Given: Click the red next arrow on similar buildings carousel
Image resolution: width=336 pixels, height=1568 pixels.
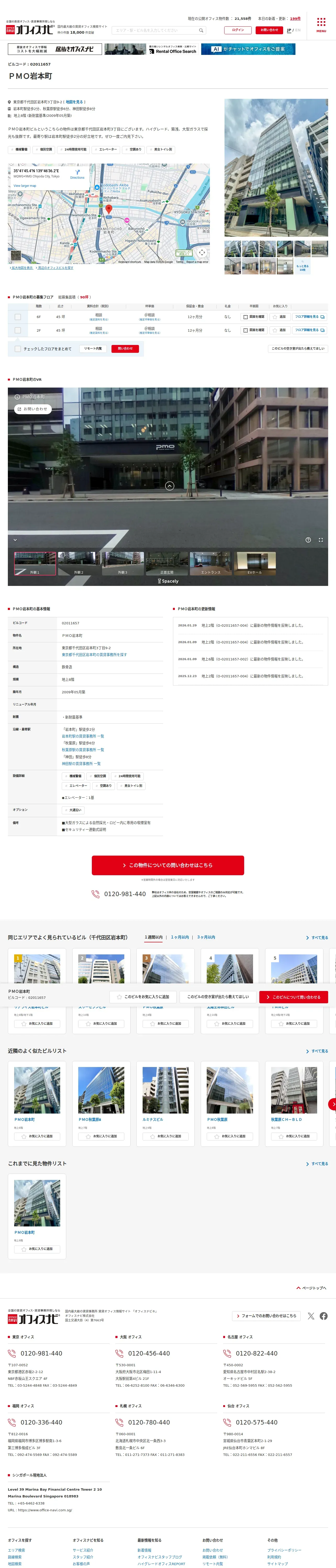Looking at the screenshot, I should click(332, 1104).
